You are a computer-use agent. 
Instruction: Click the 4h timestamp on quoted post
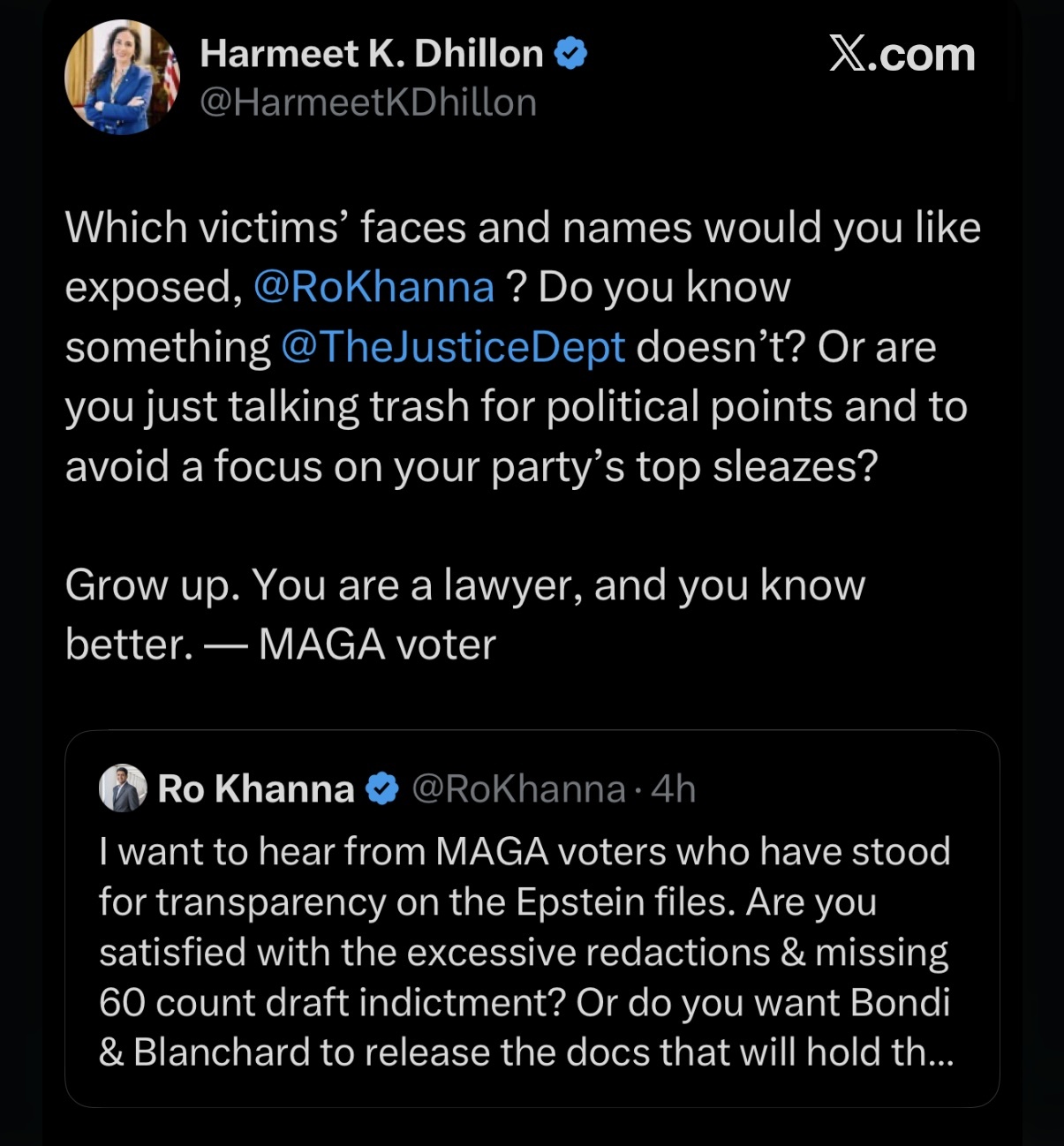[x=674, y=788]
